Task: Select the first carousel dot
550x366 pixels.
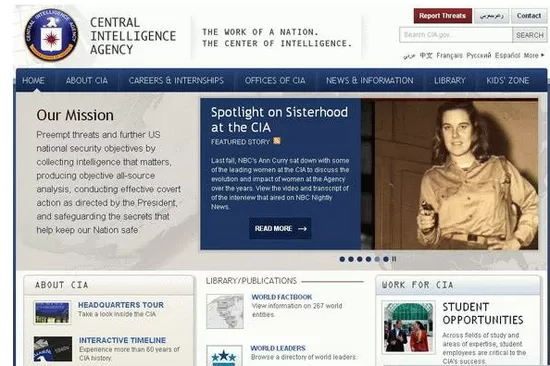Action: coord(342,259)
